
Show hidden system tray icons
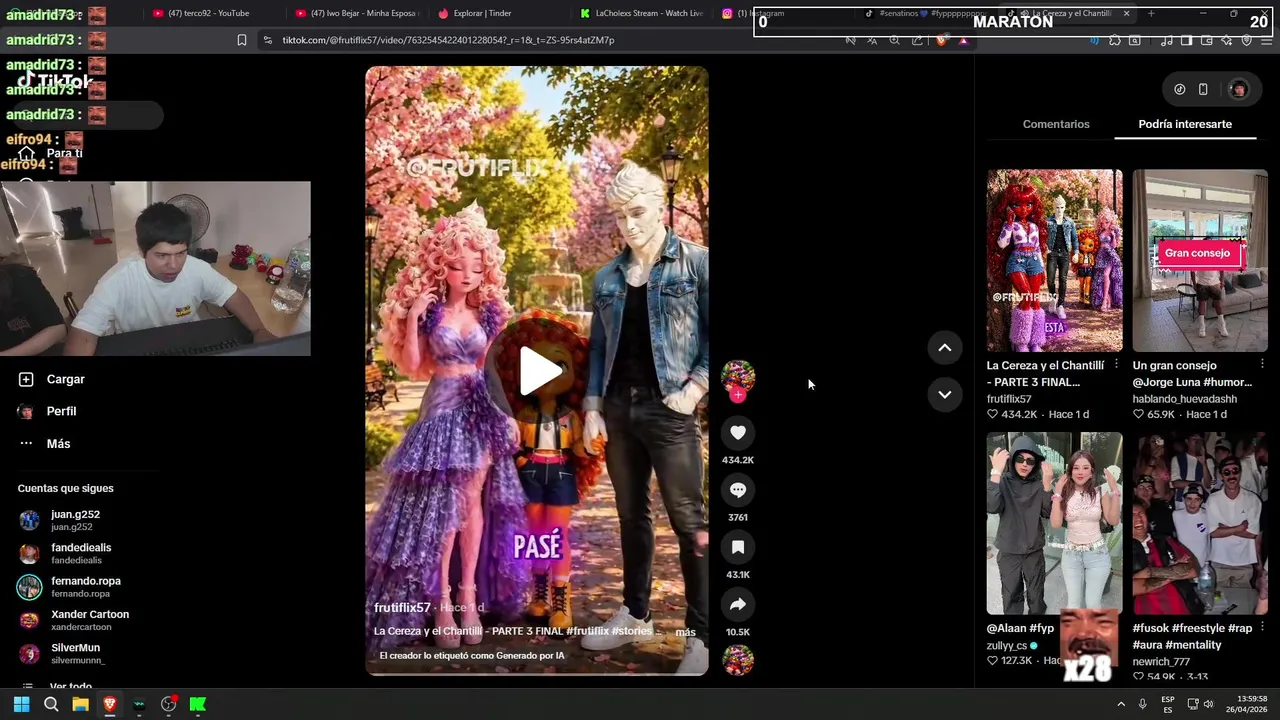(x=1121, y=704)
